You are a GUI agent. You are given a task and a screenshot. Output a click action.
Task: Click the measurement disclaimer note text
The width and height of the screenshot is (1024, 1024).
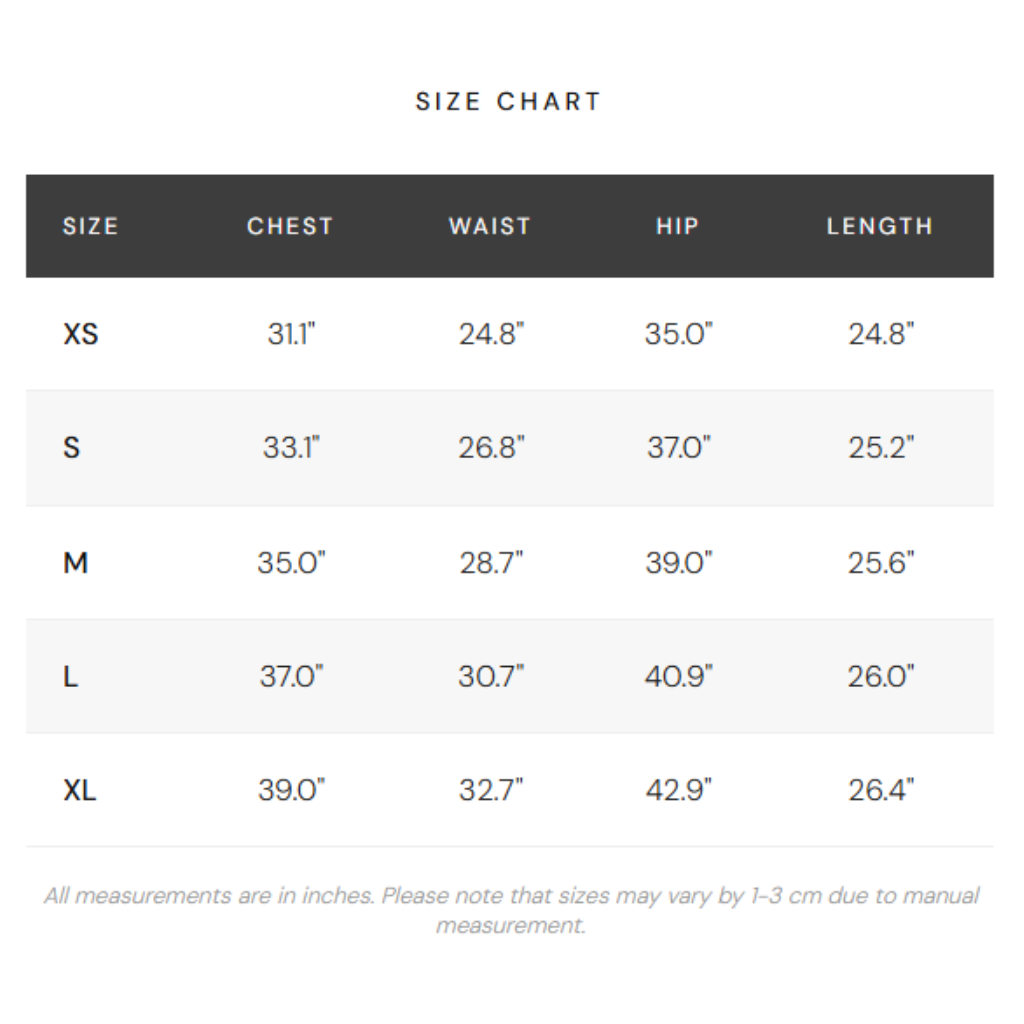(x=511, y=910)
